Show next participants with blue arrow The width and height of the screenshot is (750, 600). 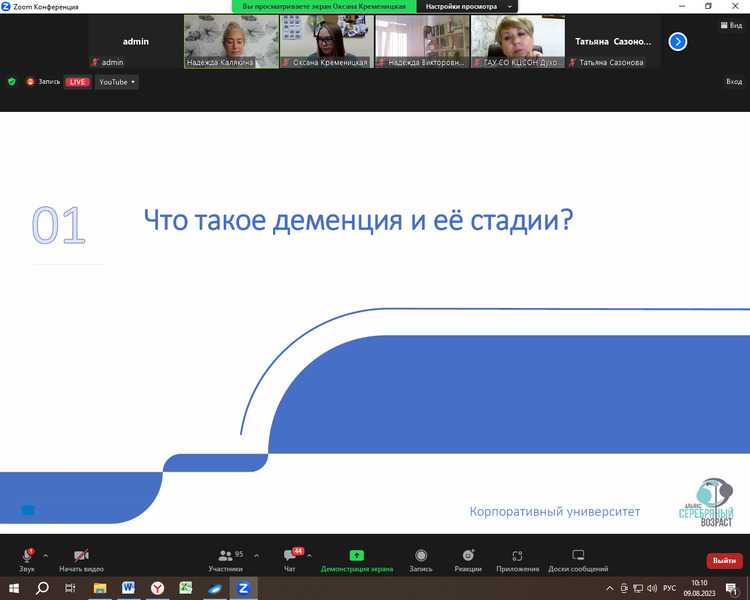coord(678,42)
